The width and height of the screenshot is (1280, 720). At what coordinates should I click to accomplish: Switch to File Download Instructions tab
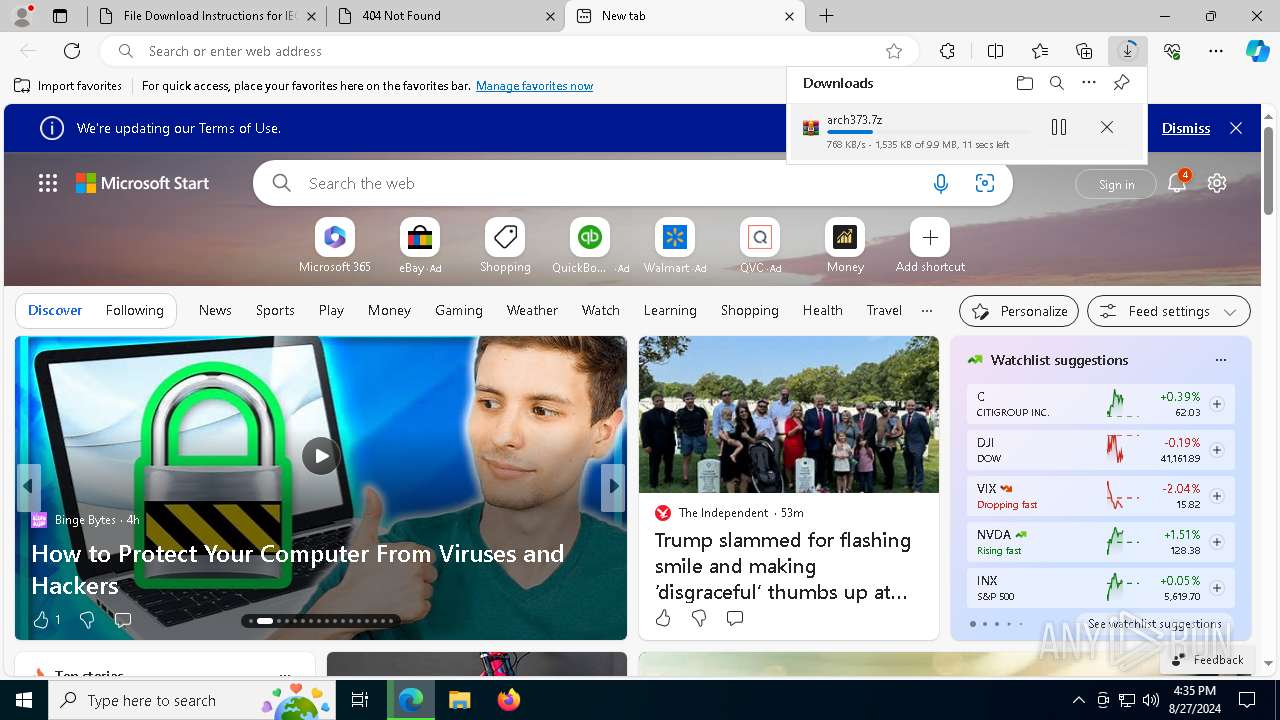pos(205,16)
